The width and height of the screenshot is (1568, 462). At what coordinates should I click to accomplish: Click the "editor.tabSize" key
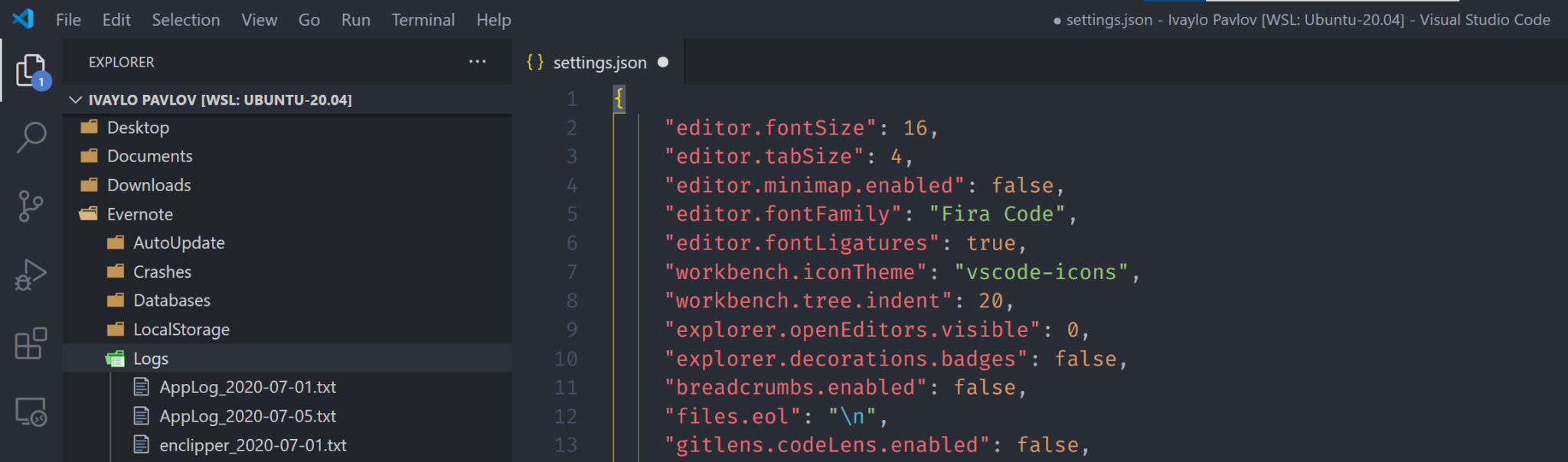tap(764, 156)
